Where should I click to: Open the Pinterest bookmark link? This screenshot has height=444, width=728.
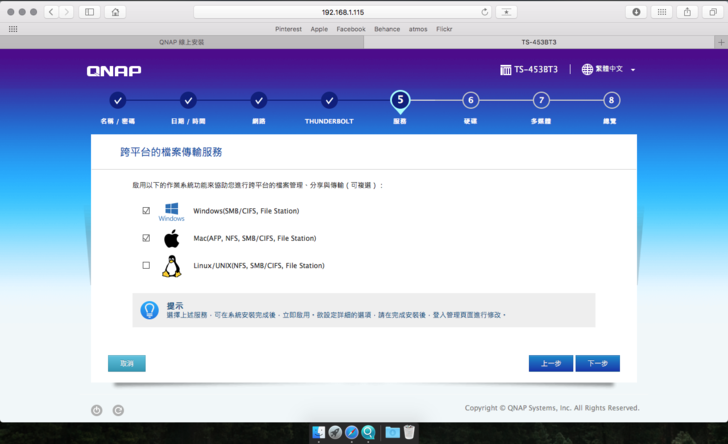pyautogui.click(x=290, y=29)
